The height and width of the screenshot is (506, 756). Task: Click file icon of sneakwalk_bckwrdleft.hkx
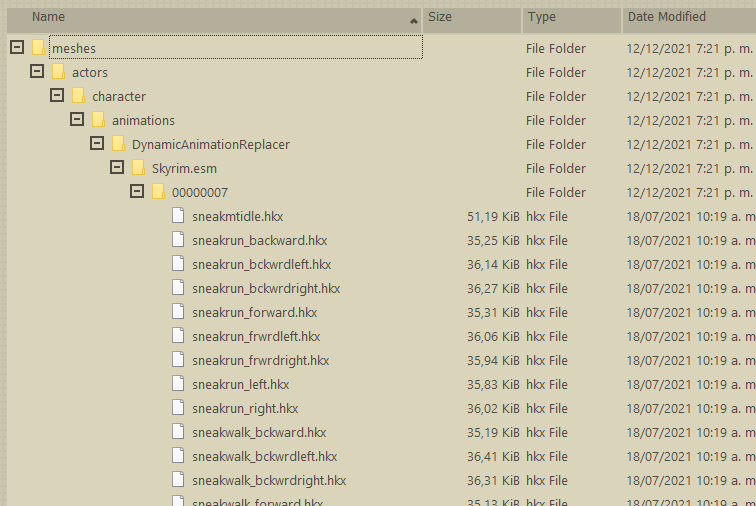[178, 455]
